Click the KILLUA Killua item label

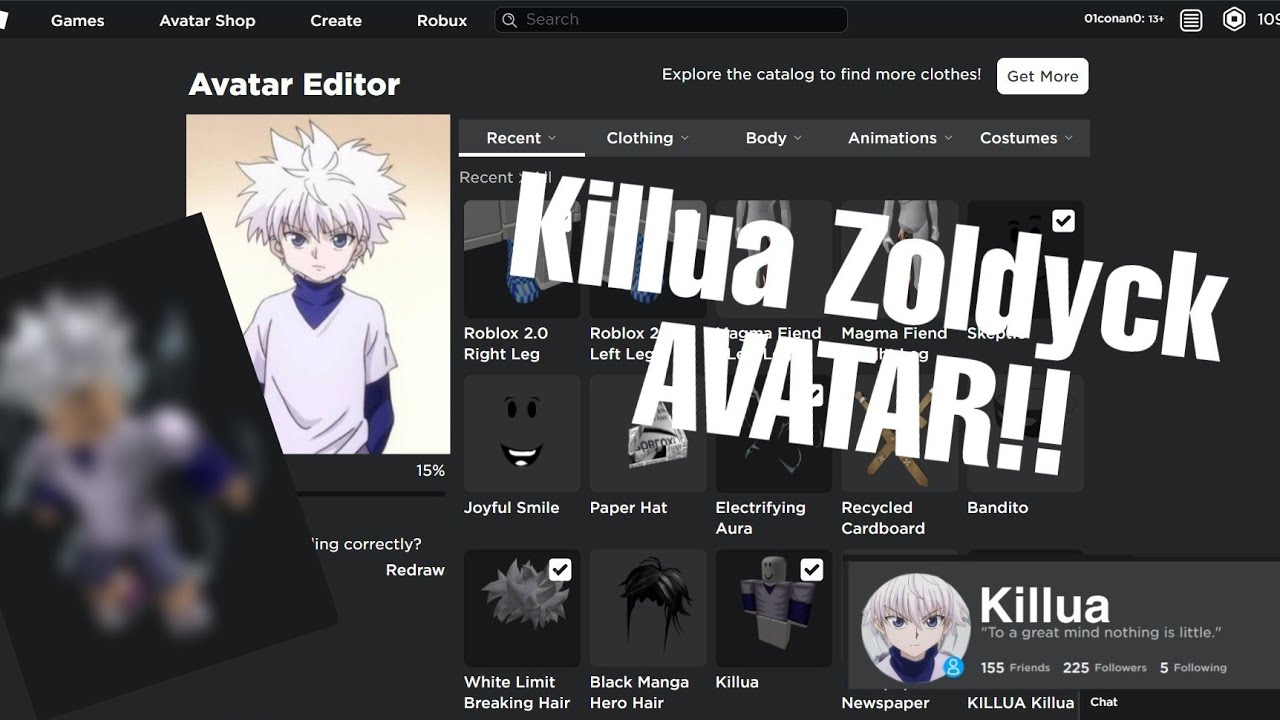pyautogui.click(x=1020, y=703)
